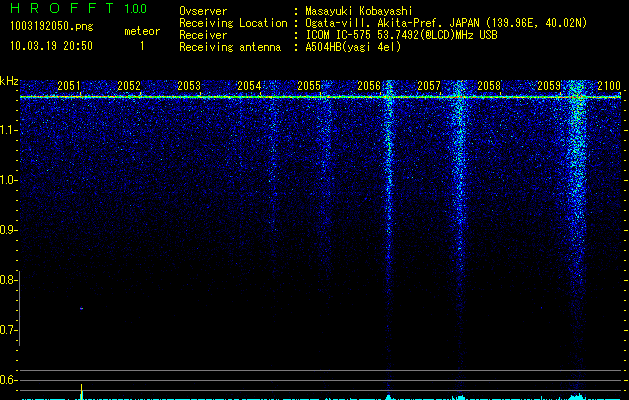629x400 pixels.
Task: Click the meteor label
Action: click(x=142, y=31)
